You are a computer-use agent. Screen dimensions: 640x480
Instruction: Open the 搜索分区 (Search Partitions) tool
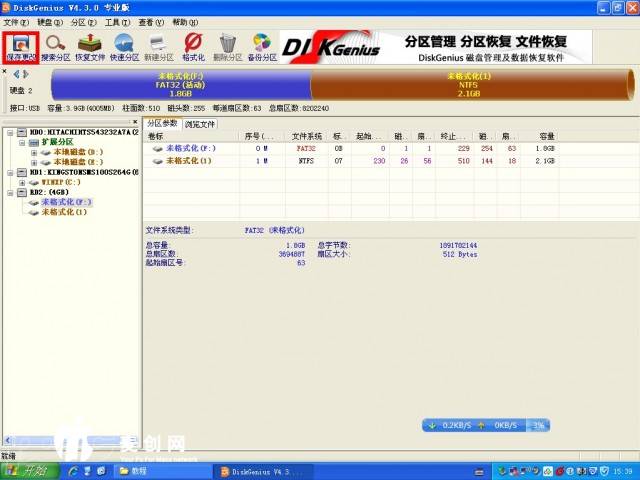click(x=56, y=46)
